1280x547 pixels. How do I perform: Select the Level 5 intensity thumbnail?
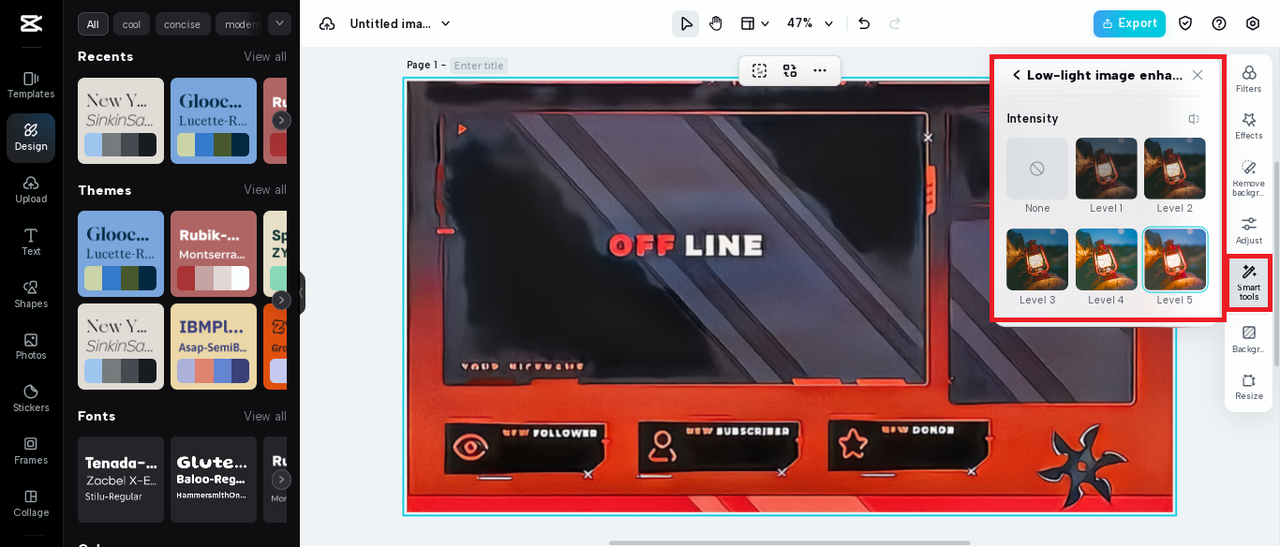[x=1175, y=260]
